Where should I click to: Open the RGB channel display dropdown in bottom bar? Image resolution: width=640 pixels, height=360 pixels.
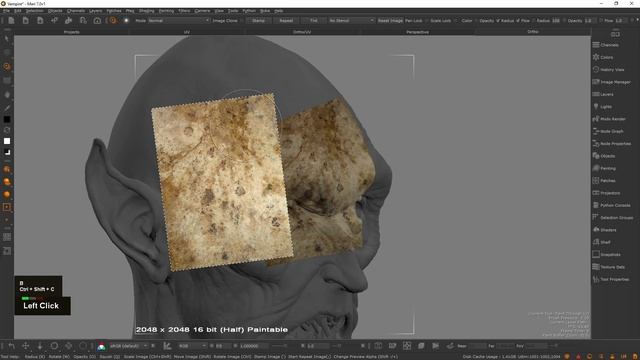(193, 346)
